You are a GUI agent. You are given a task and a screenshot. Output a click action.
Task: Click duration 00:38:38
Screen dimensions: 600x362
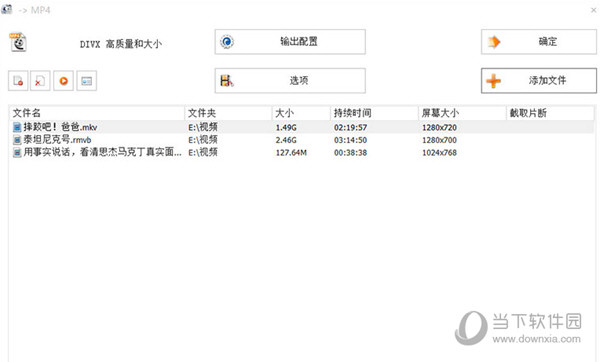click(x=350, y=153)
